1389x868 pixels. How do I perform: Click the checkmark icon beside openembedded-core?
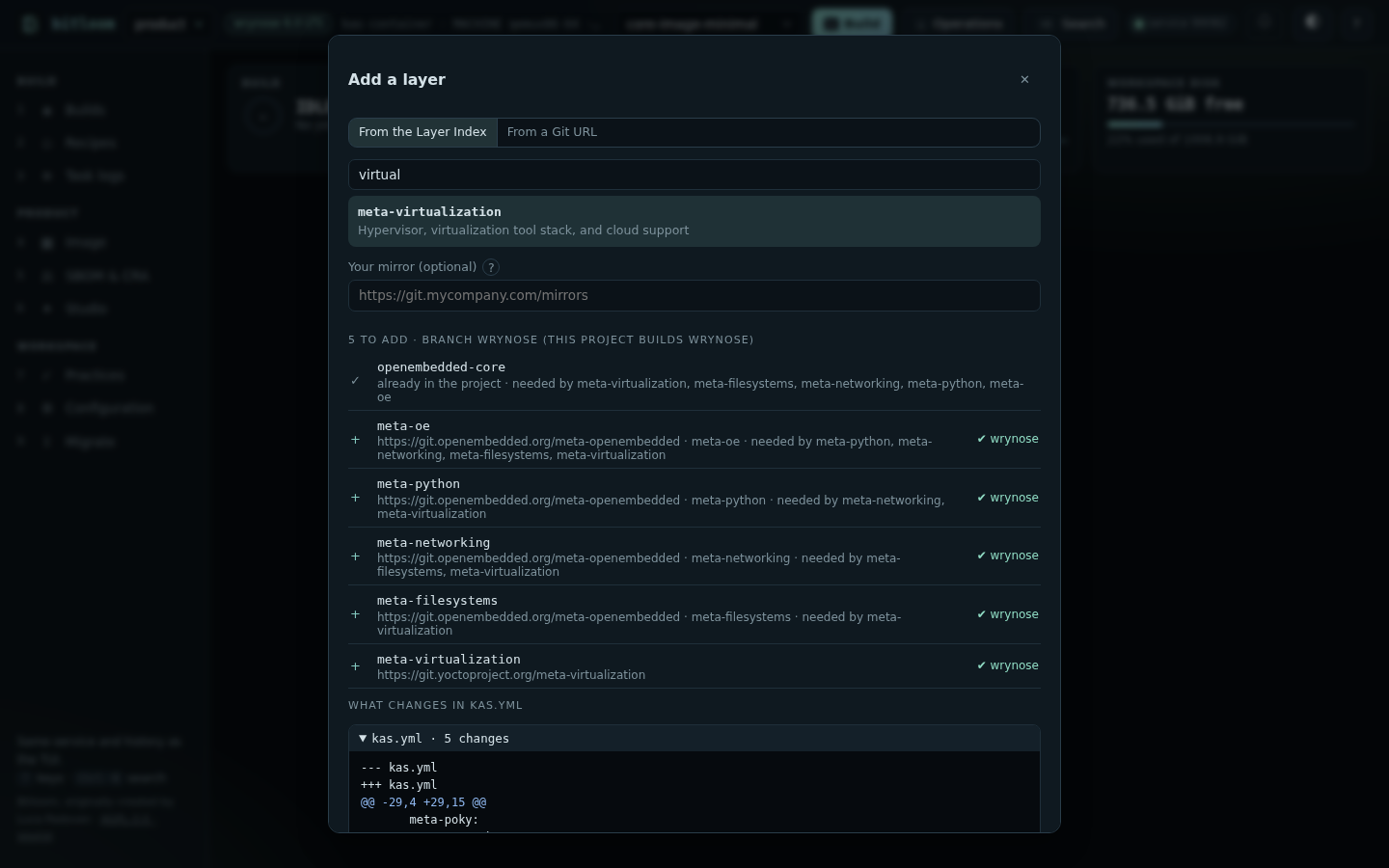355,381
